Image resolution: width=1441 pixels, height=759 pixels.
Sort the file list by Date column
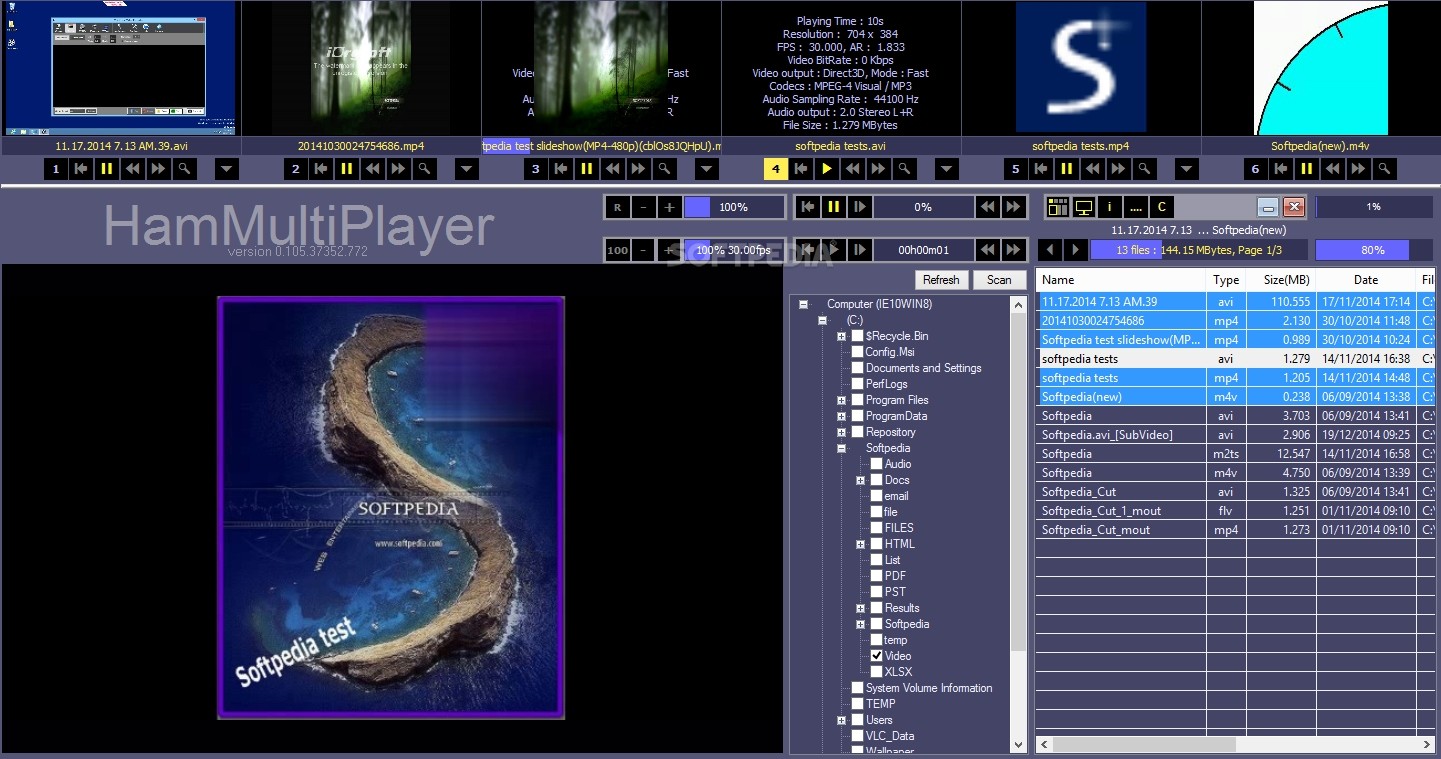1366,280
